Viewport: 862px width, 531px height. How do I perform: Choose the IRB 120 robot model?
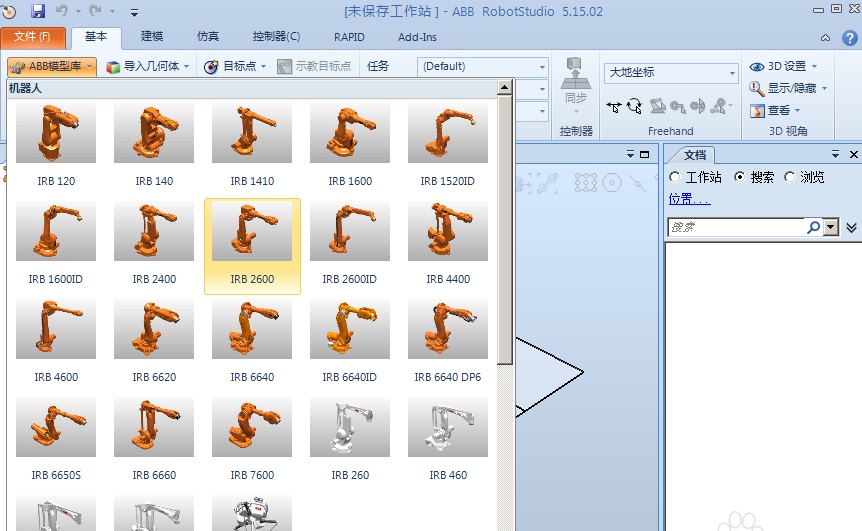(56, 147)
